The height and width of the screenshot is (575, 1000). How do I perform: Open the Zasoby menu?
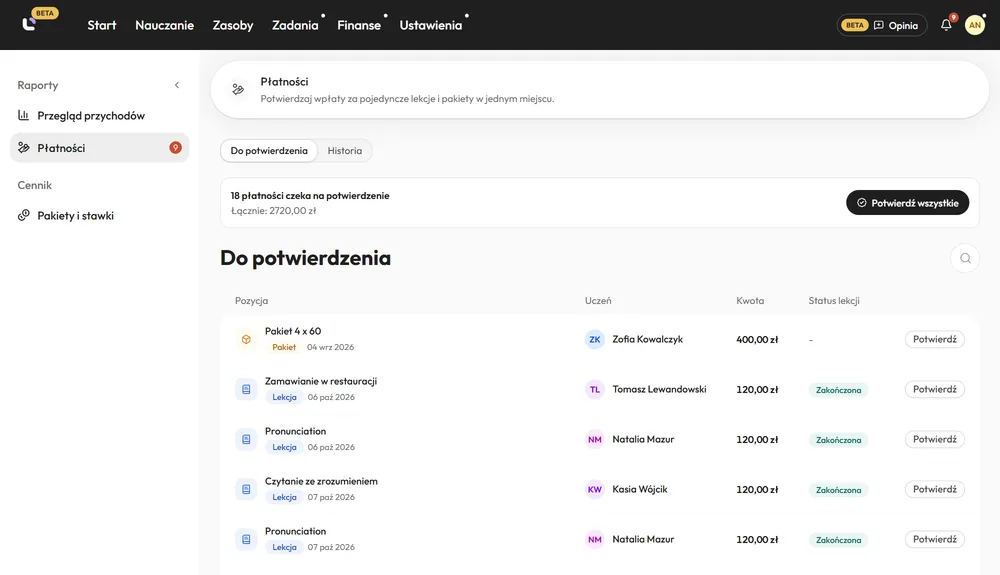click(x=233, y=25)
